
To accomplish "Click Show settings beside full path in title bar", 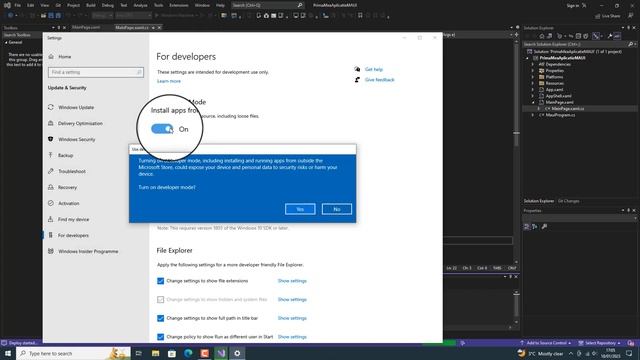I will tap(292, 318).
